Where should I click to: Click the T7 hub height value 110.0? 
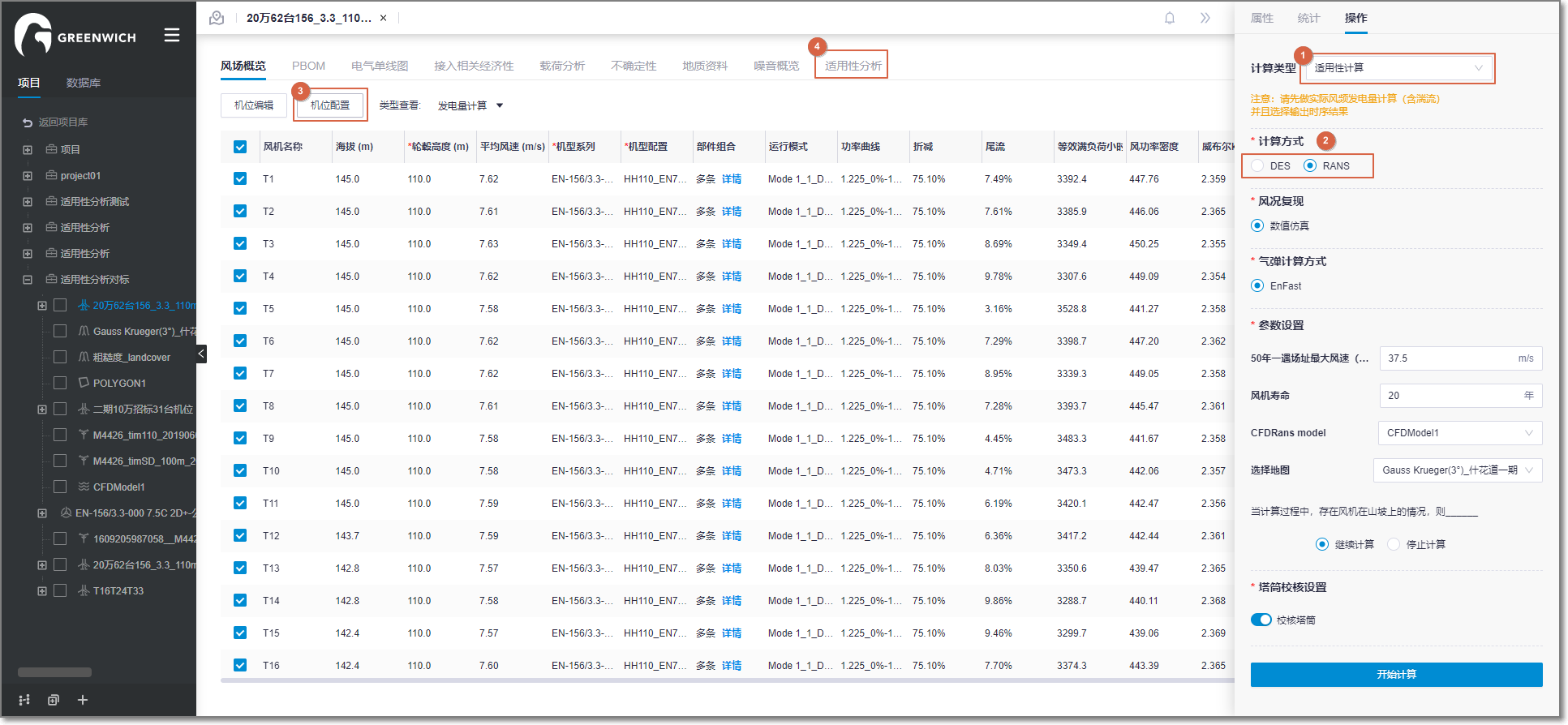(x=419, y=374)
